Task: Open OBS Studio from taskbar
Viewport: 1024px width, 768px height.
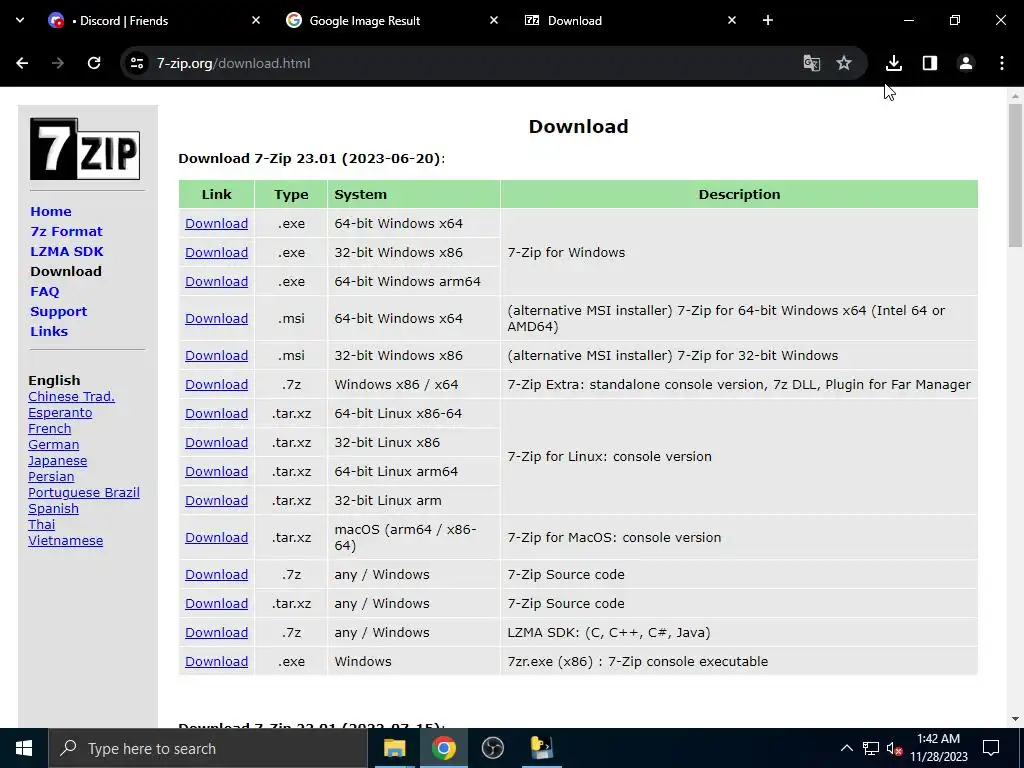Action: (x=492, y=748)
